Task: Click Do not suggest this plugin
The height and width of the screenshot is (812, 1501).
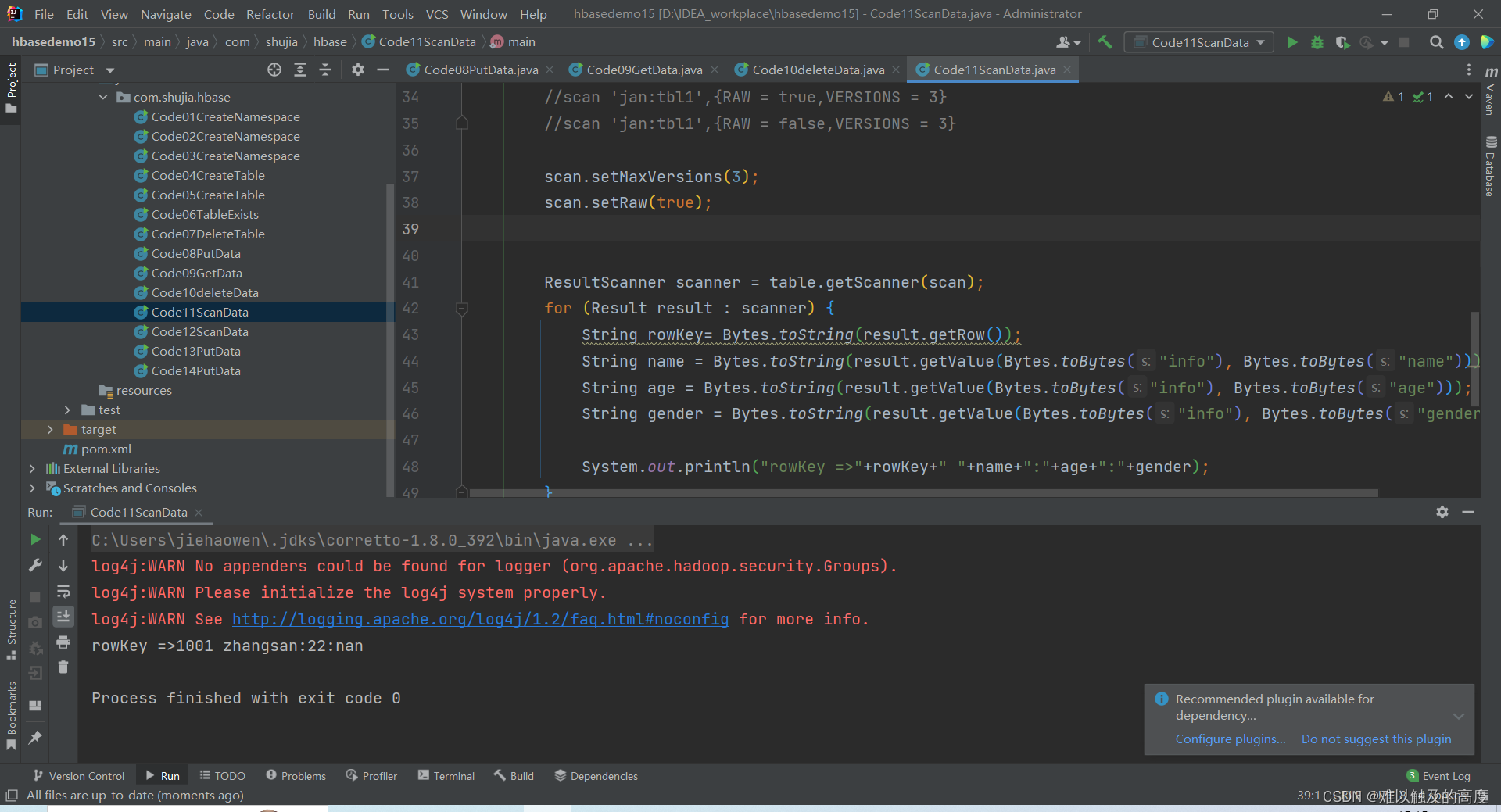Action: (1376, 739)
